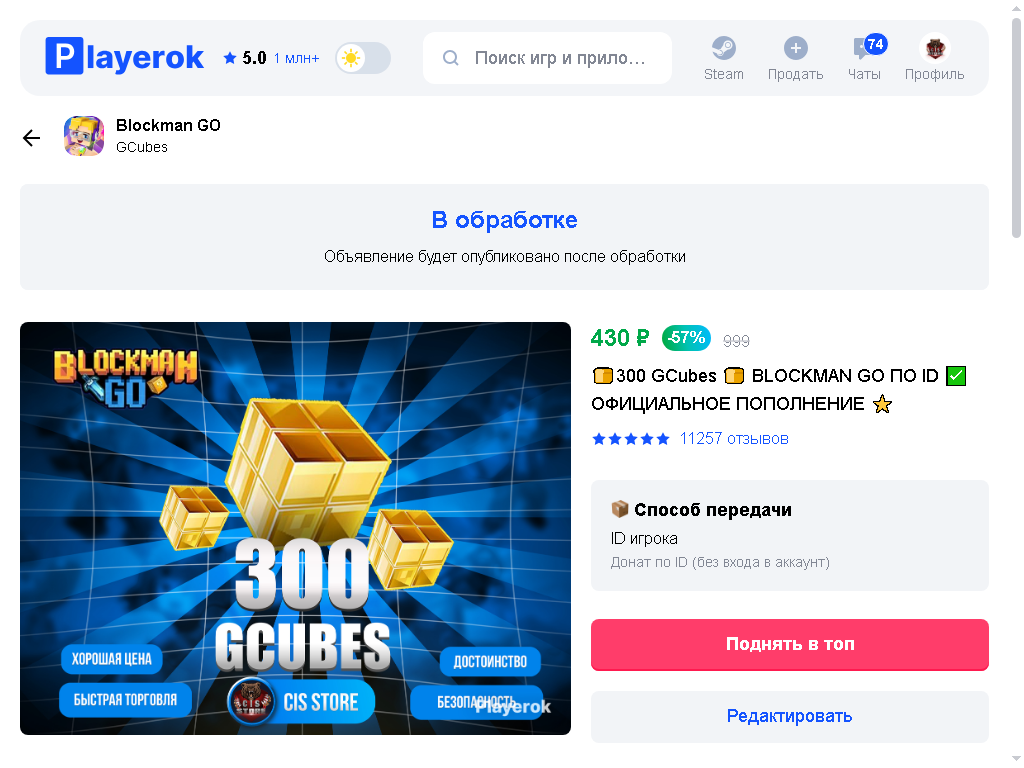Click the Поднять в топ button

(790, 645)
